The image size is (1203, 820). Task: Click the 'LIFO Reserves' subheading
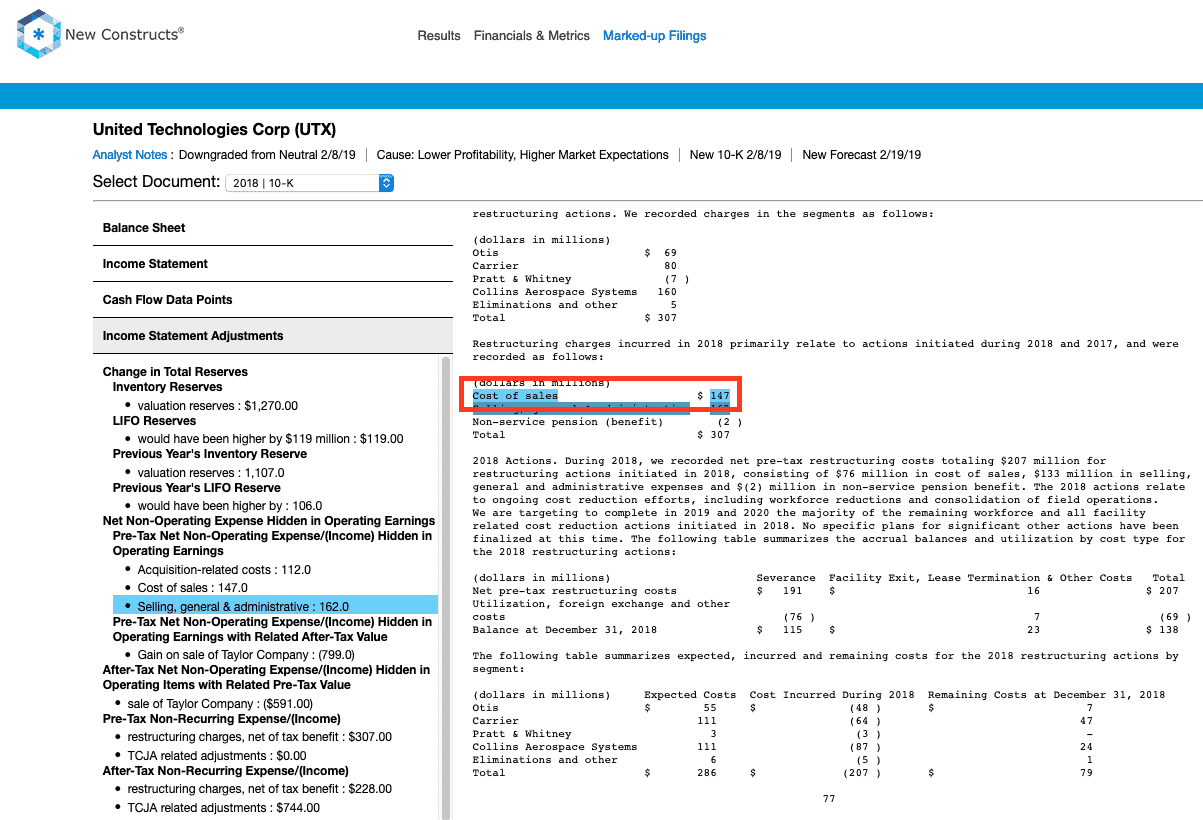155,421
